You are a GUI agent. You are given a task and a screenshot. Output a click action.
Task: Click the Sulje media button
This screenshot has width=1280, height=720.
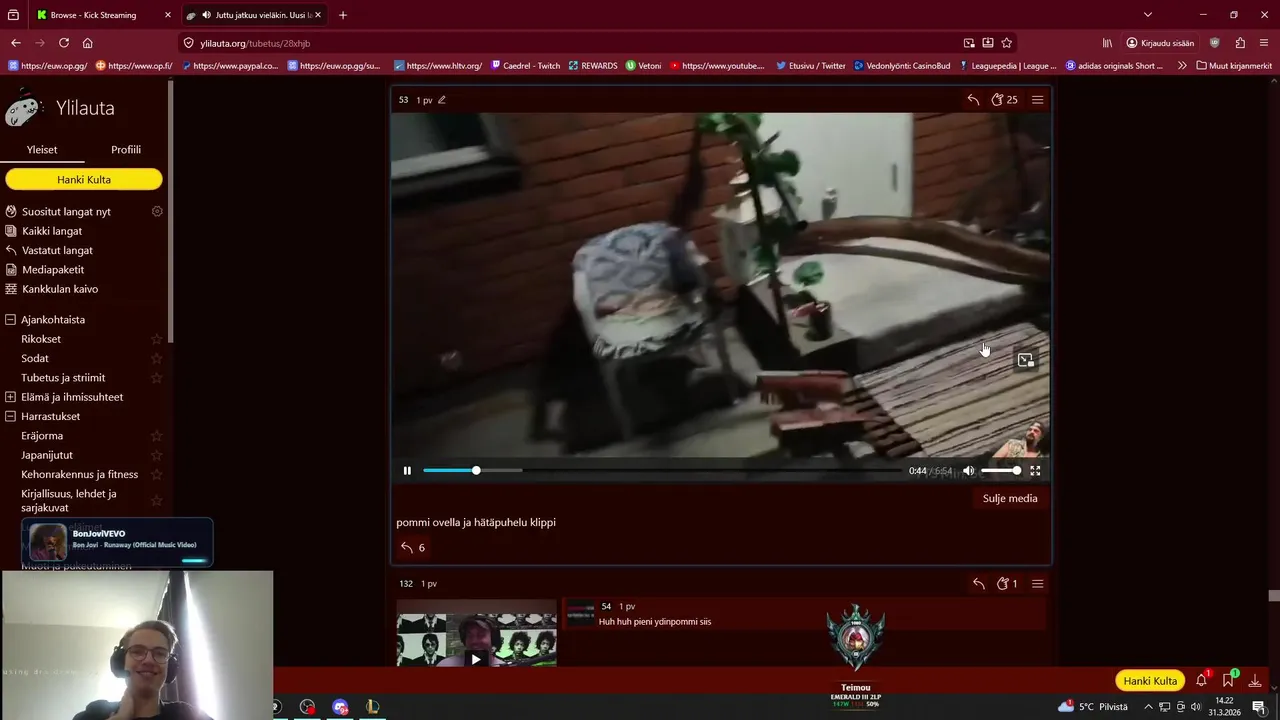coord(1010,498)
